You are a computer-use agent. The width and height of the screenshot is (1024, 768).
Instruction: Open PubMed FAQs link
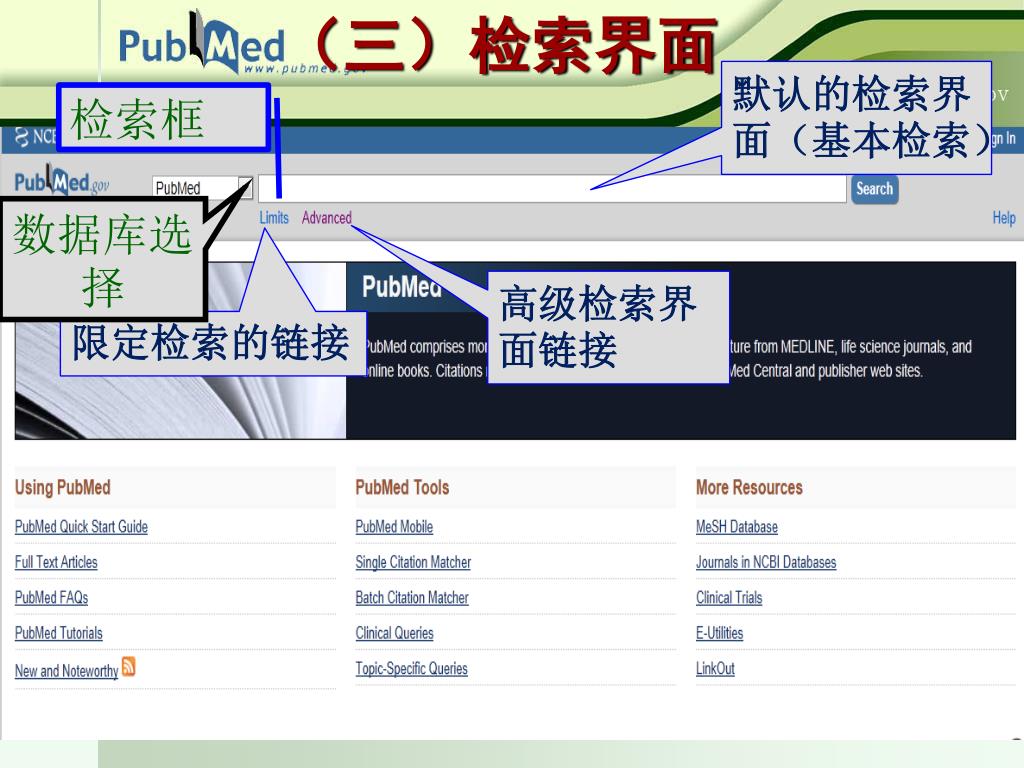pos(51,598)
